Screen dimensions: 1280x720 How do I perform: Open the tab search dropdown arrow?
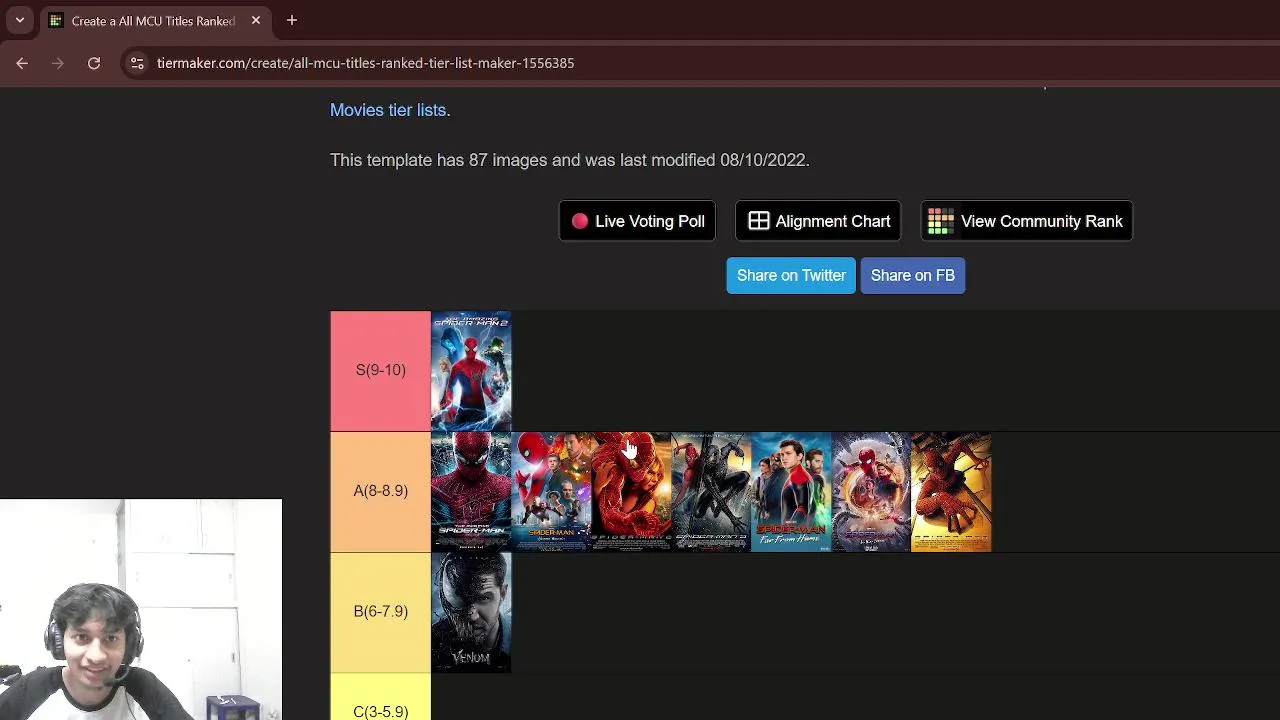(19, 20)
